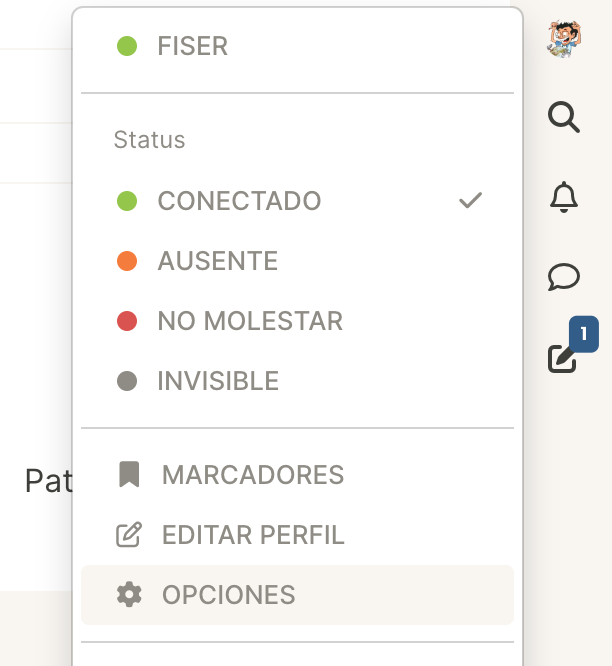The height and width of the screenshot is (666, 612).
Task: Set status to CONECTADO
Action: (x=239, y=201)
